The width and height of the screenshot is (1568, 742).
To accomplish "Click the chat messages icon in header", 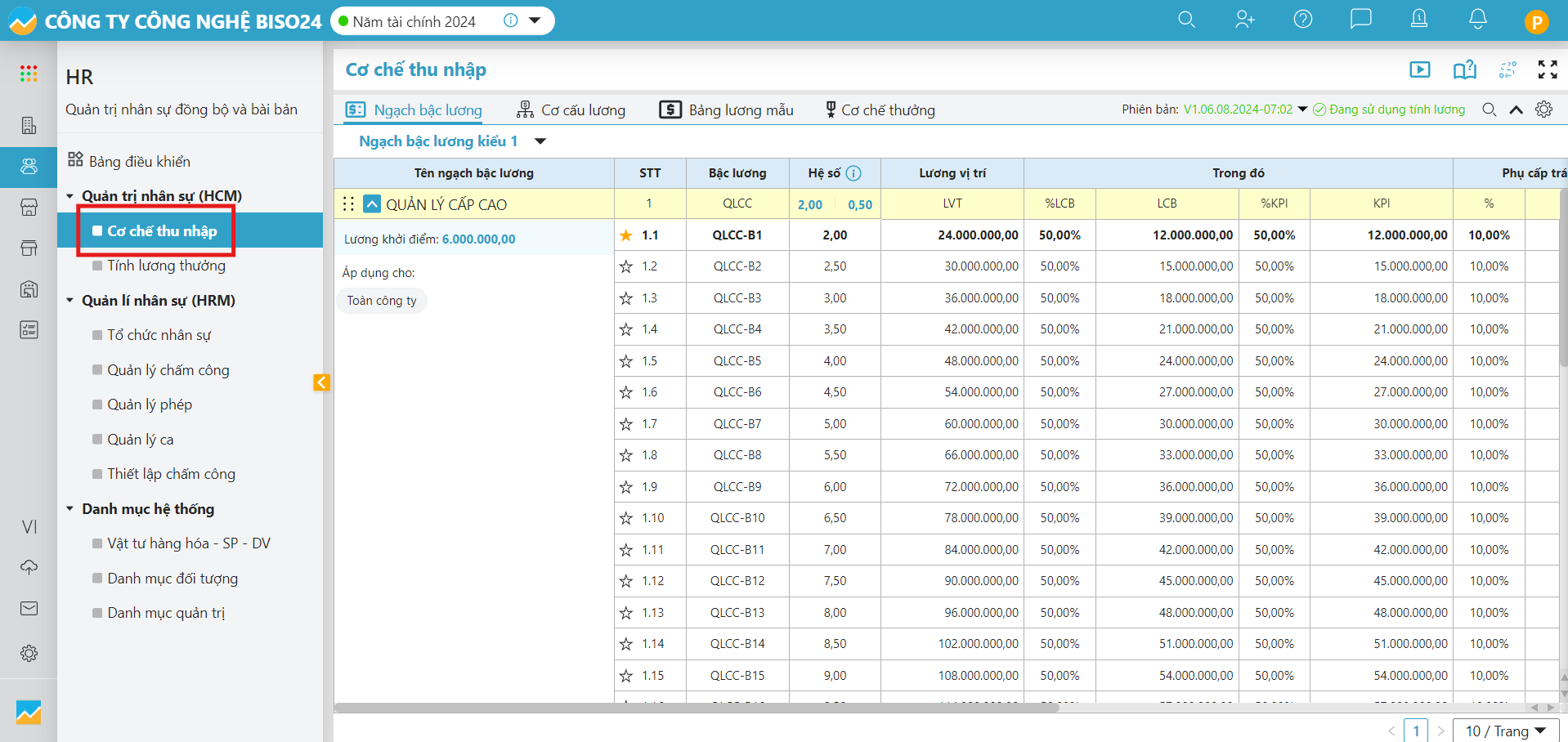I will tap(1360, 20).
